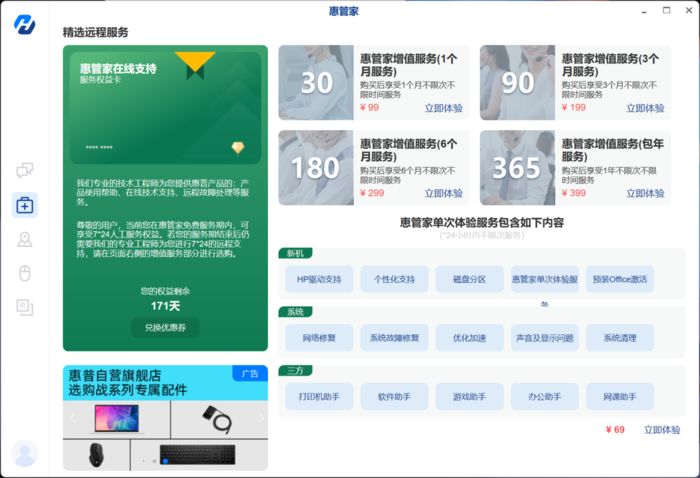
Task: Click 惠管家增值服务(6个月服务) title
Action: (x=408, y=150)
